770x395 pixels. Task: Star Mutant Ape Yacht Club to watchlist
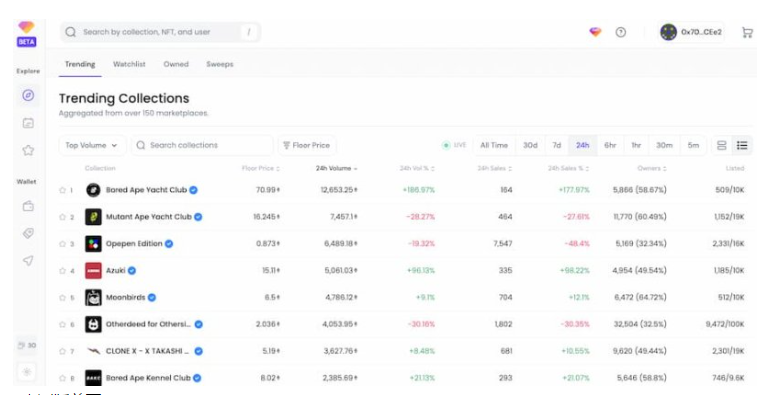[62, 217]
